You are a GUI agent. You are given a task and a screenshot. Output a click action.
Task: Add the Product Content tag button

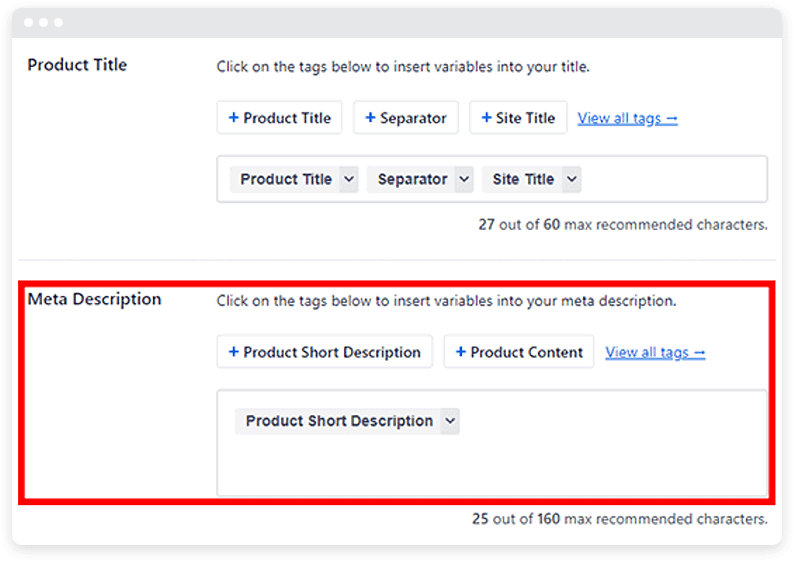coord(519,352)
